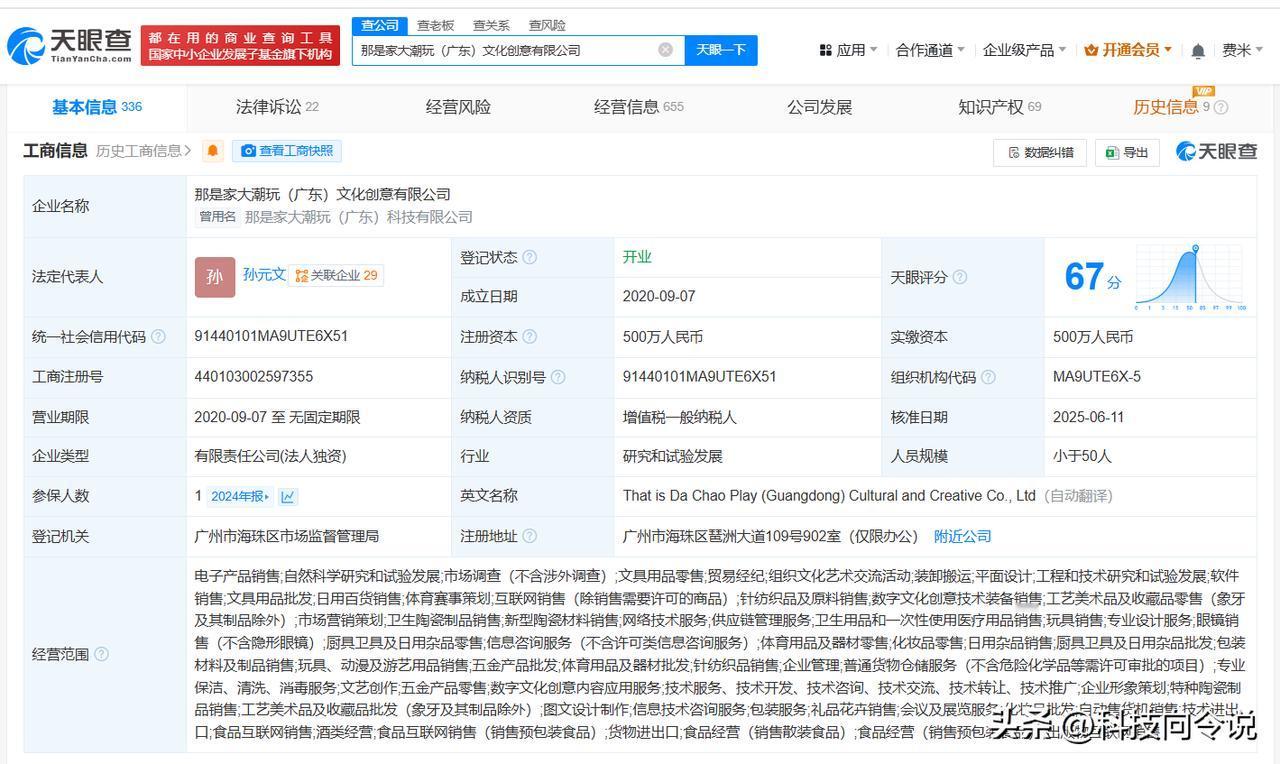Click the registration number 440103002597355
The width and height of the screenshot is (1280, 764).
pyautogui.click(x=254, y=377)
